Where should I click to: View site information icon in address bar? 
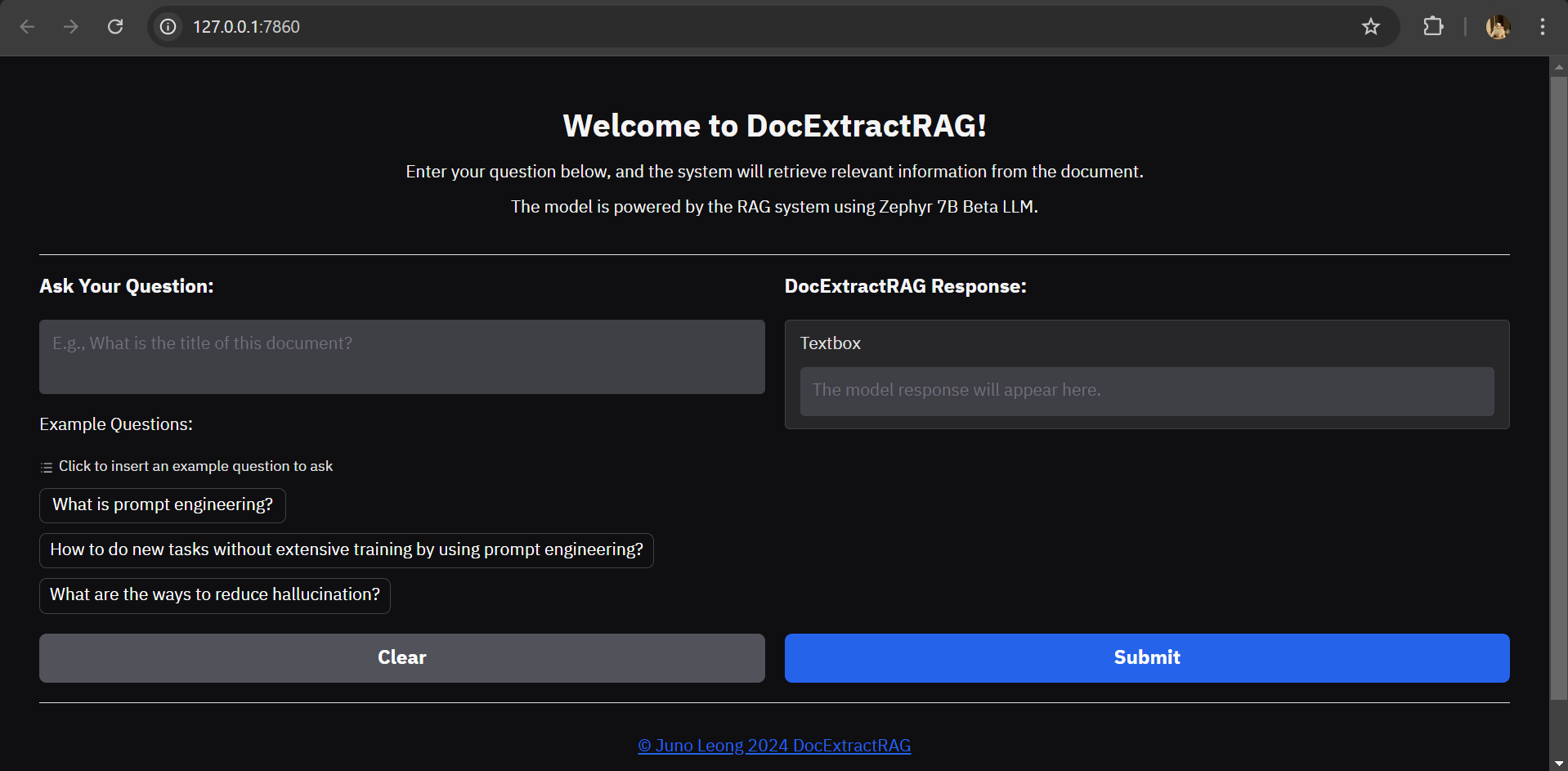point(168,27)
